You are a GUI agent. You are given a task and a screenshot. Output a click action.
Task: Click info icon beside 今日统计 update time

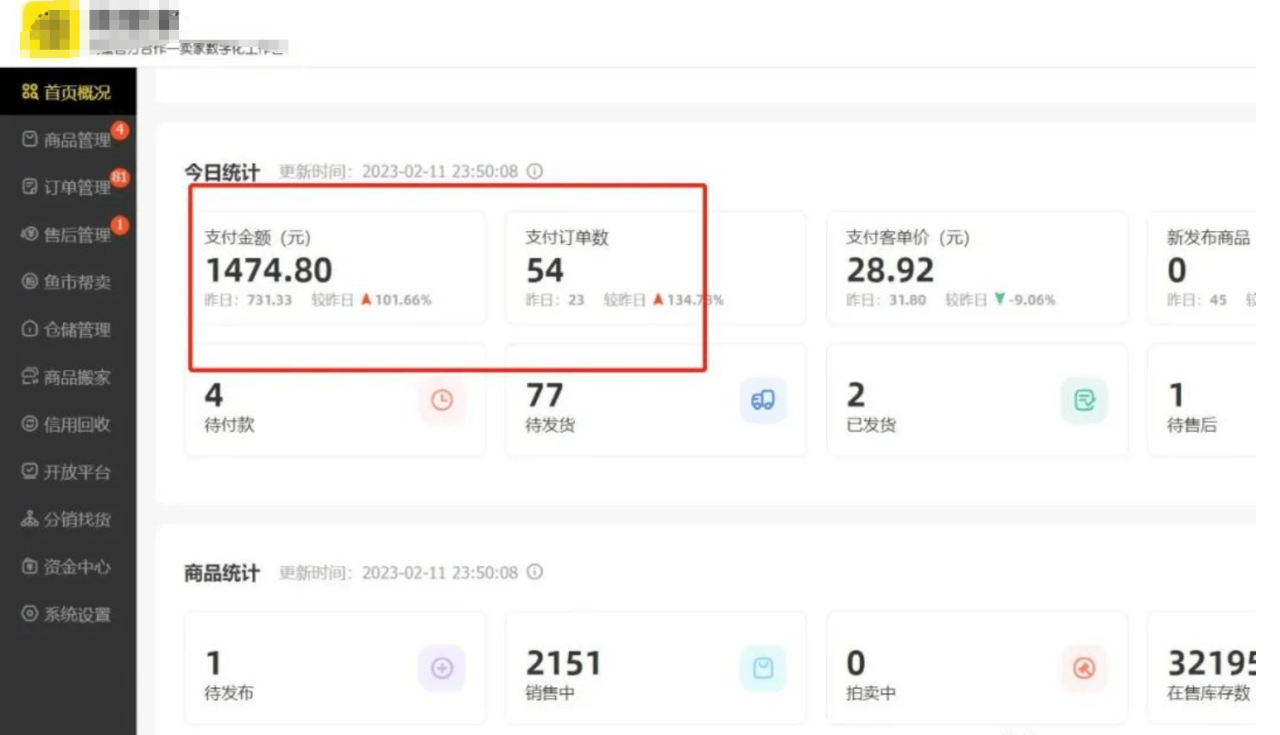pos(535,171)
